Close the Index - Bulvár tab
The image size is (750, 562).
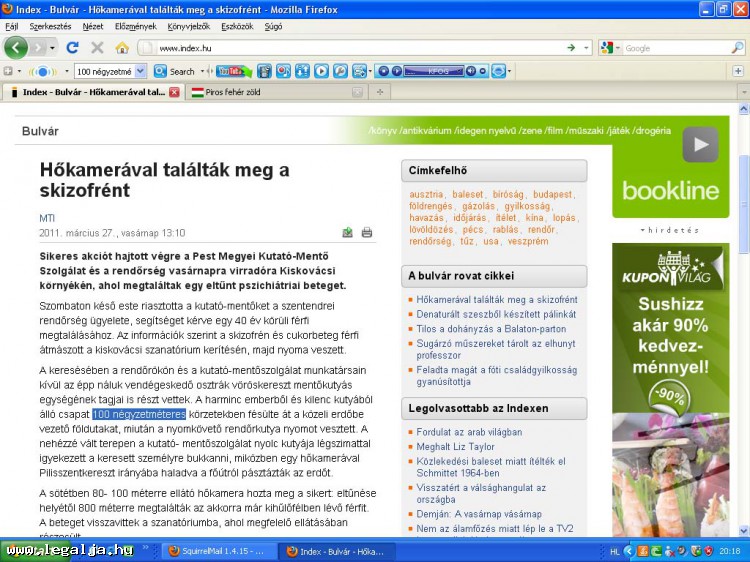coord(174,92)
